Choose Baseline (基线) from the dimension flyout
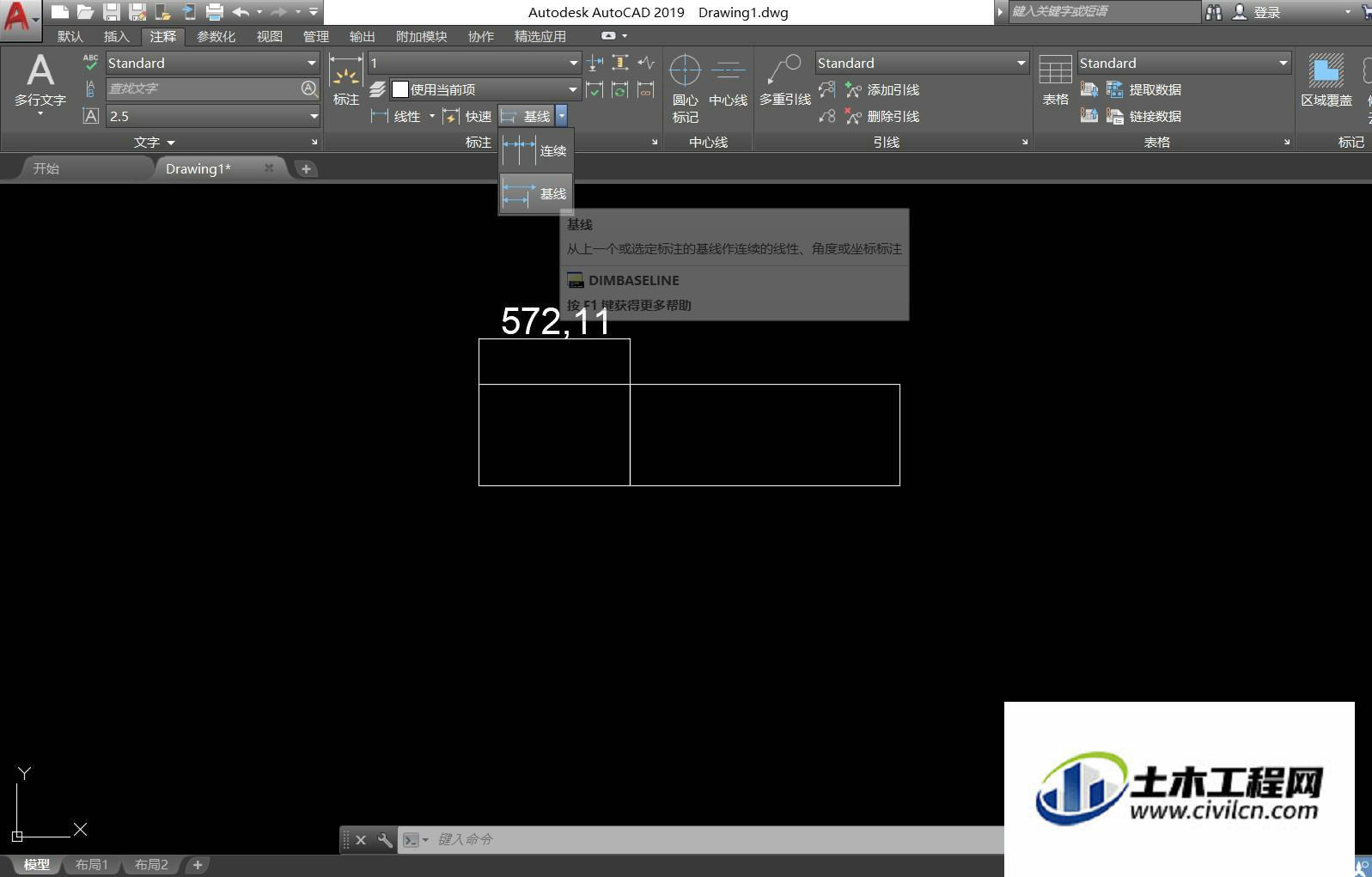 (536, 193)
